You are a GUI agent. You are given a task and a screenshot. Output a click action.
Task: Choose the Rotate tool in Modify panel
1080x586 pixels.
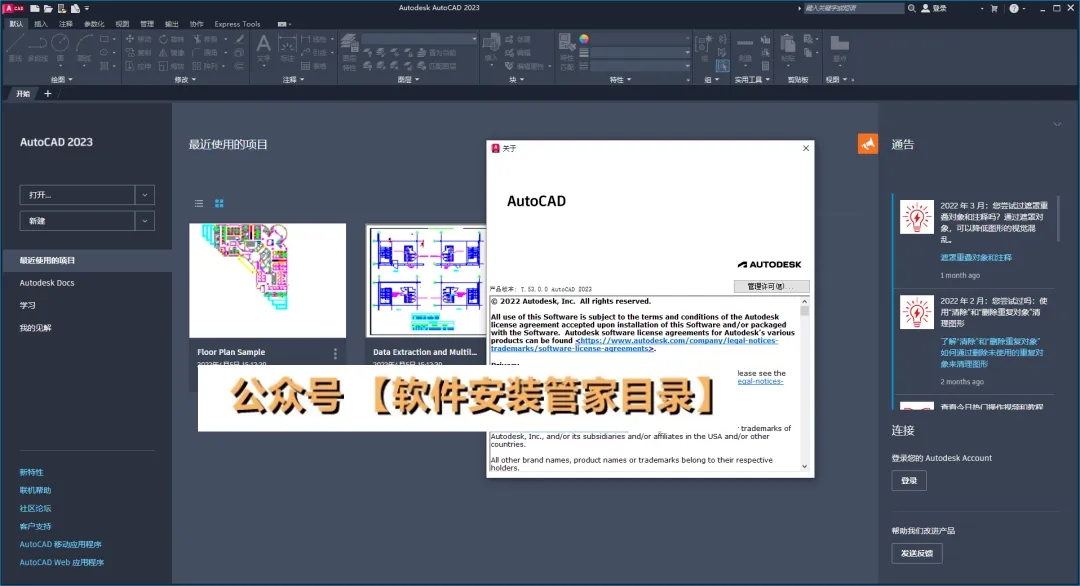coord(172,39)
